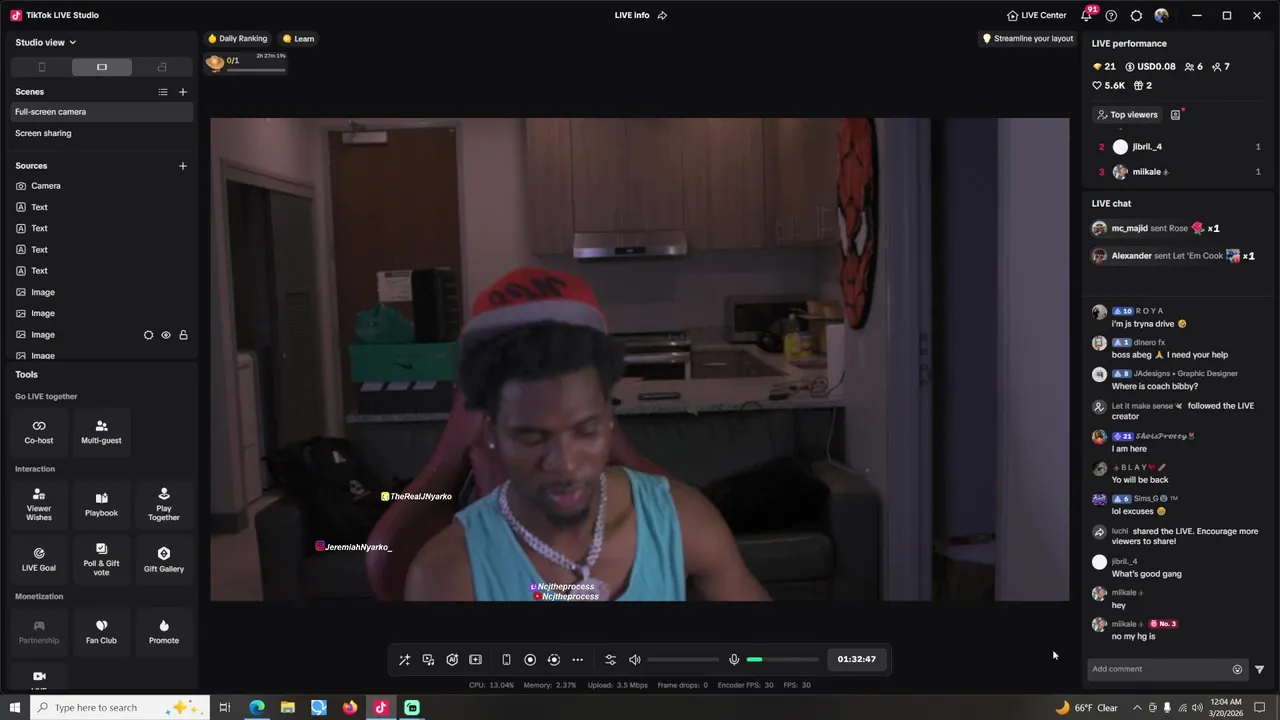Add a new source
Image resolution: width=1280 pixels, height=720 pixels.
click(182, 166)
